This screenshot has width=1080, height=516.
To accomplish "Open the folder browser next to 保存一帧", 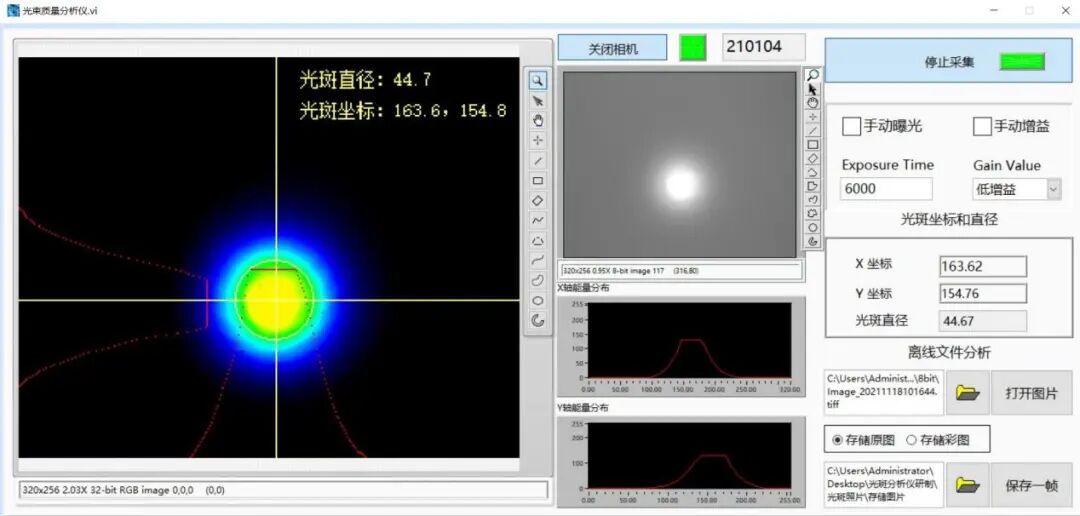I will 968,485.
